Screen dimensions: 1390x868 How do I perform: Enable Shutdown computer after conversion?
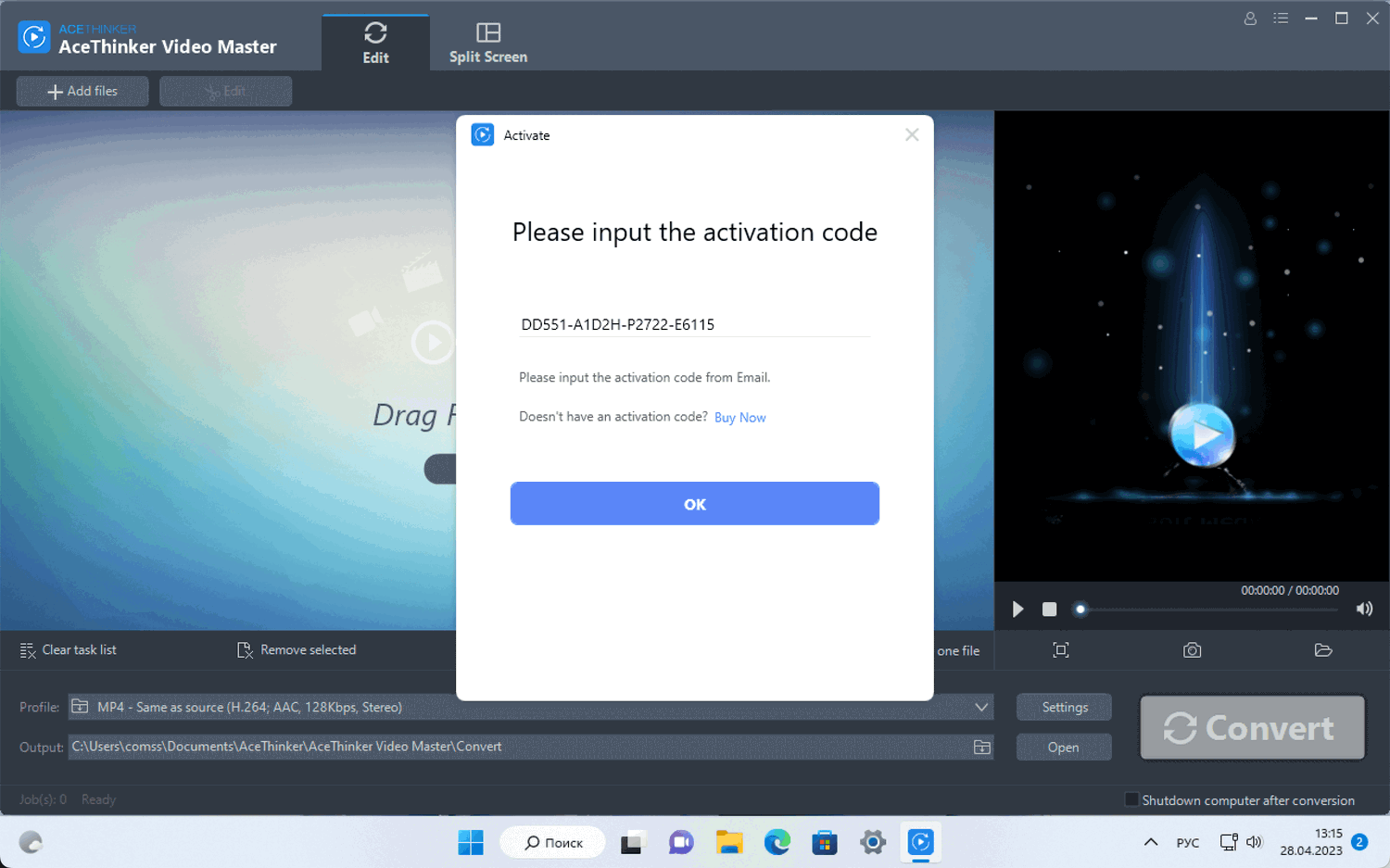1131,799
